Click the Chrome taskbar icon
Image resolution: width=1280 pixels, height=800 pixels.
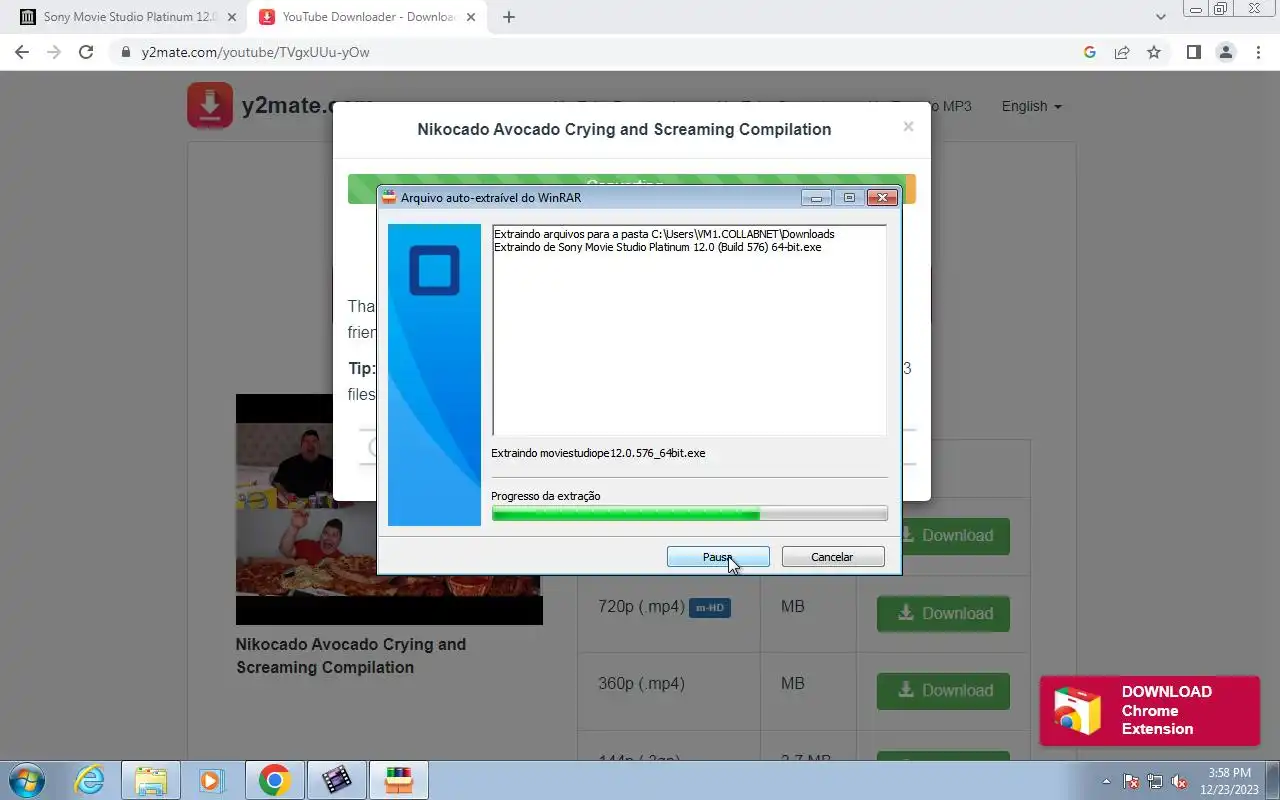(274, 780)
